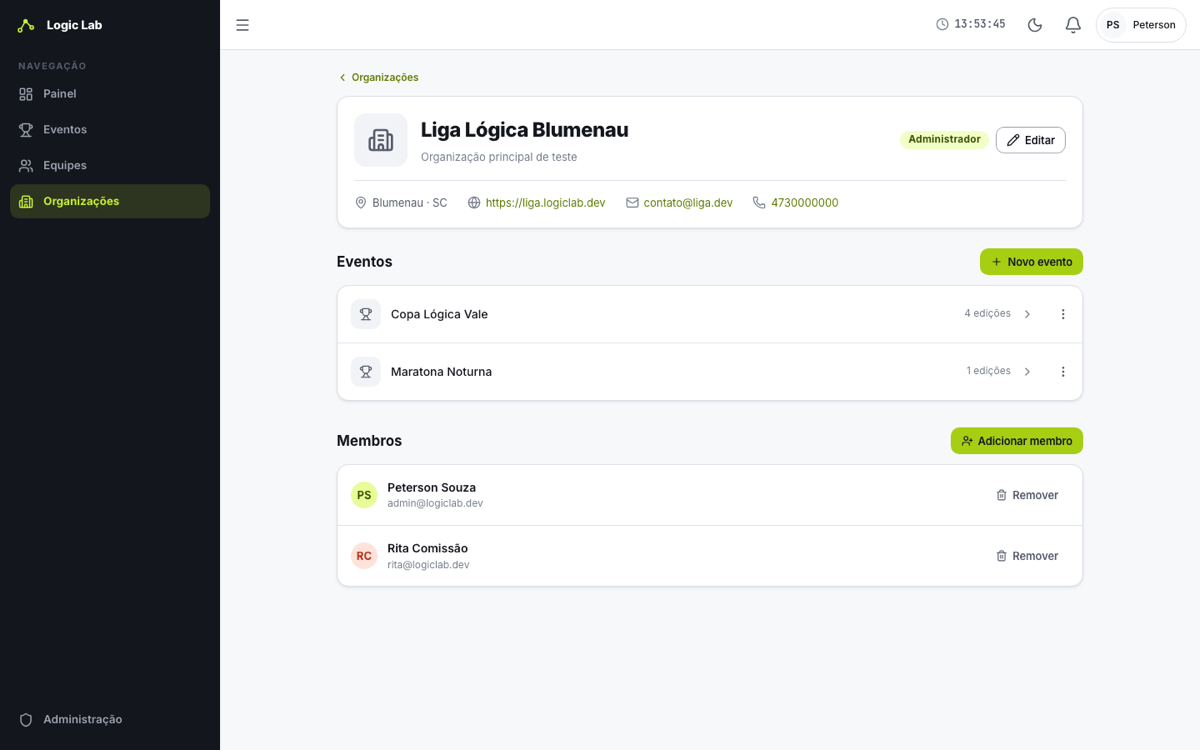
Task: Open the https://liga.logiclab.dev website link
Action: 545,203
